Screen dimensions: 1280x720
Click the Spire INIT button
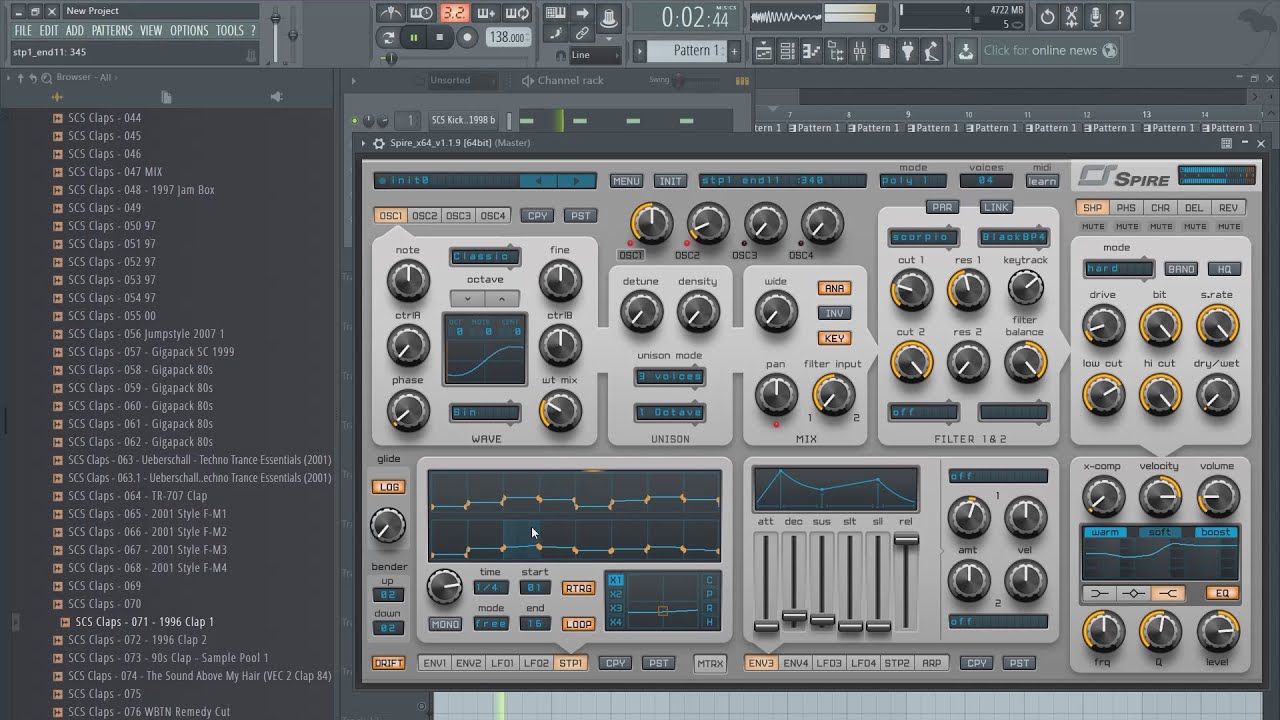(x=670, y=181)
